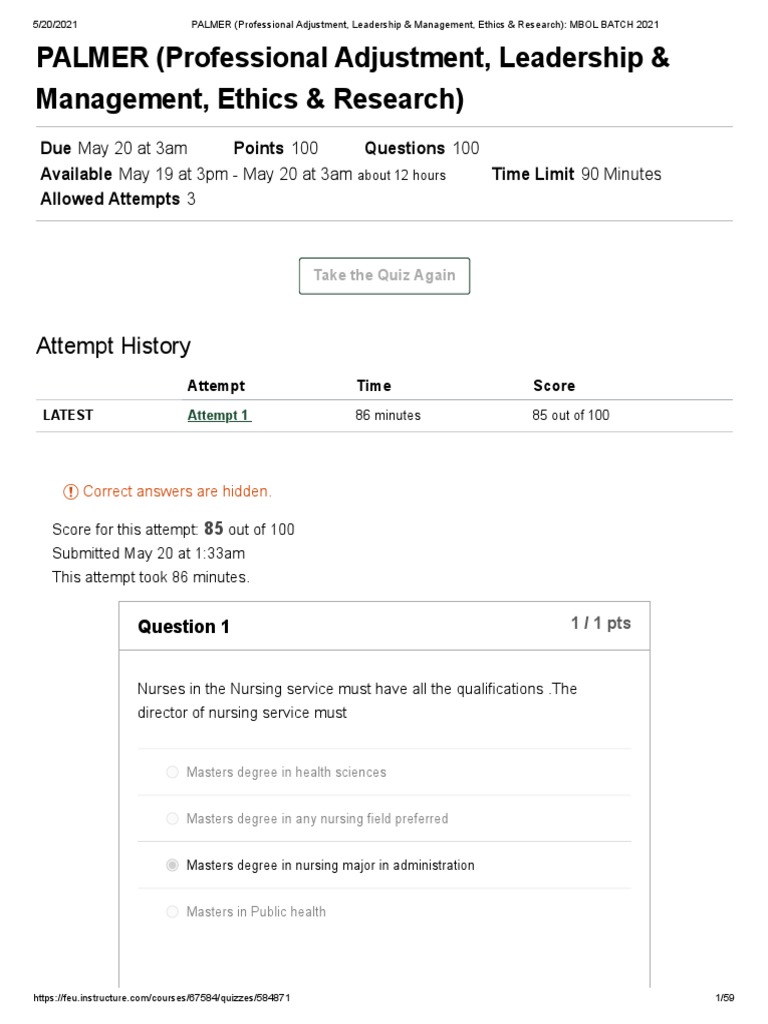Click the LATEST row label
Screen dimensions: 768x1024
(x=68, y=415)
